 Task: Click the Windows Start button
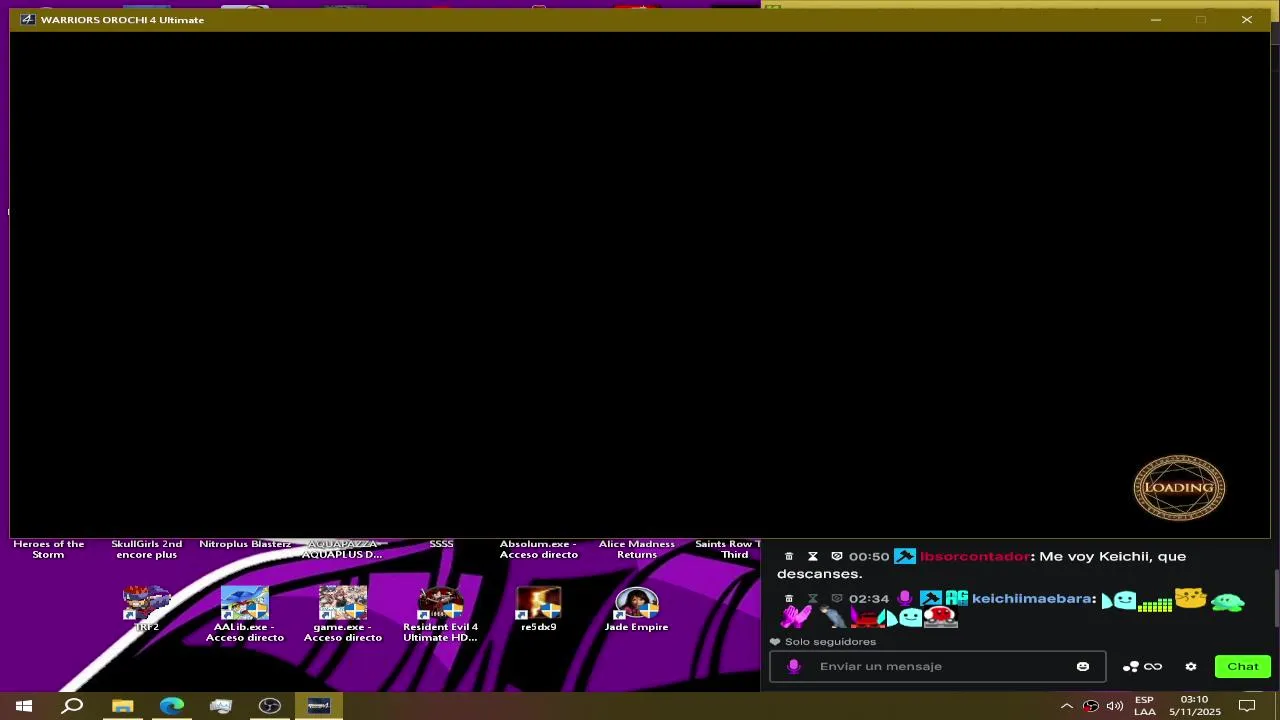pos(24,706)
